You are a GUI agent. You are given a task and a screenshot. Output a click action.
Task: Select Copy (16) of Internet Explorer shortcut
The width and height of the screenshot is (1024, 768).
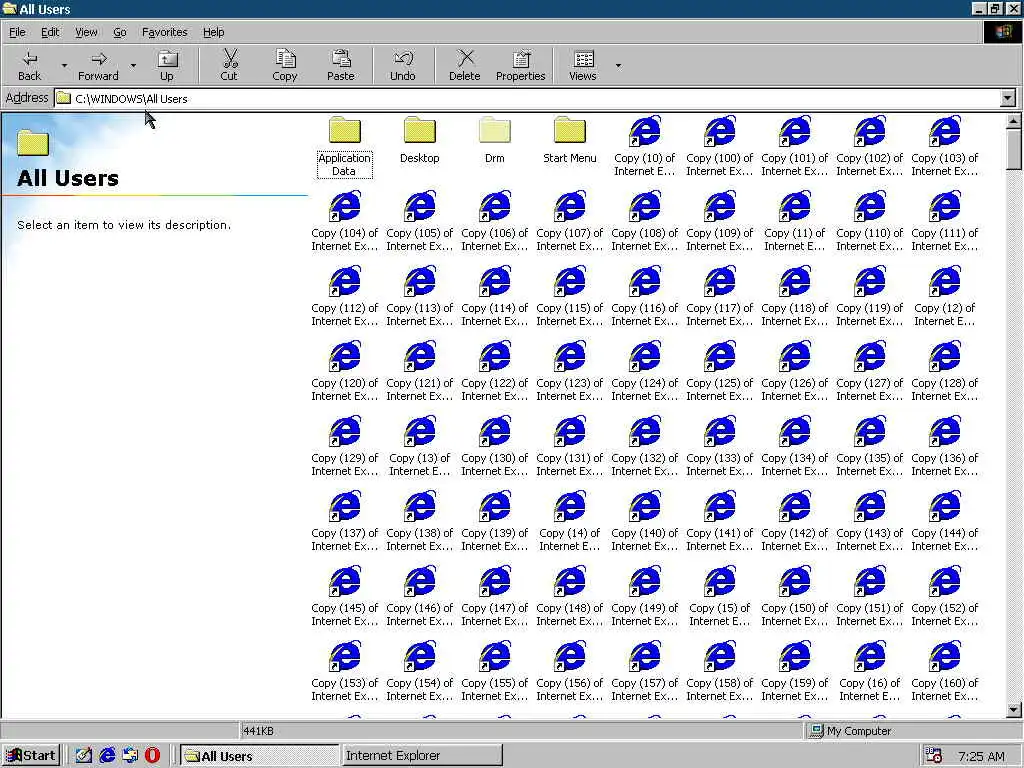870,673
